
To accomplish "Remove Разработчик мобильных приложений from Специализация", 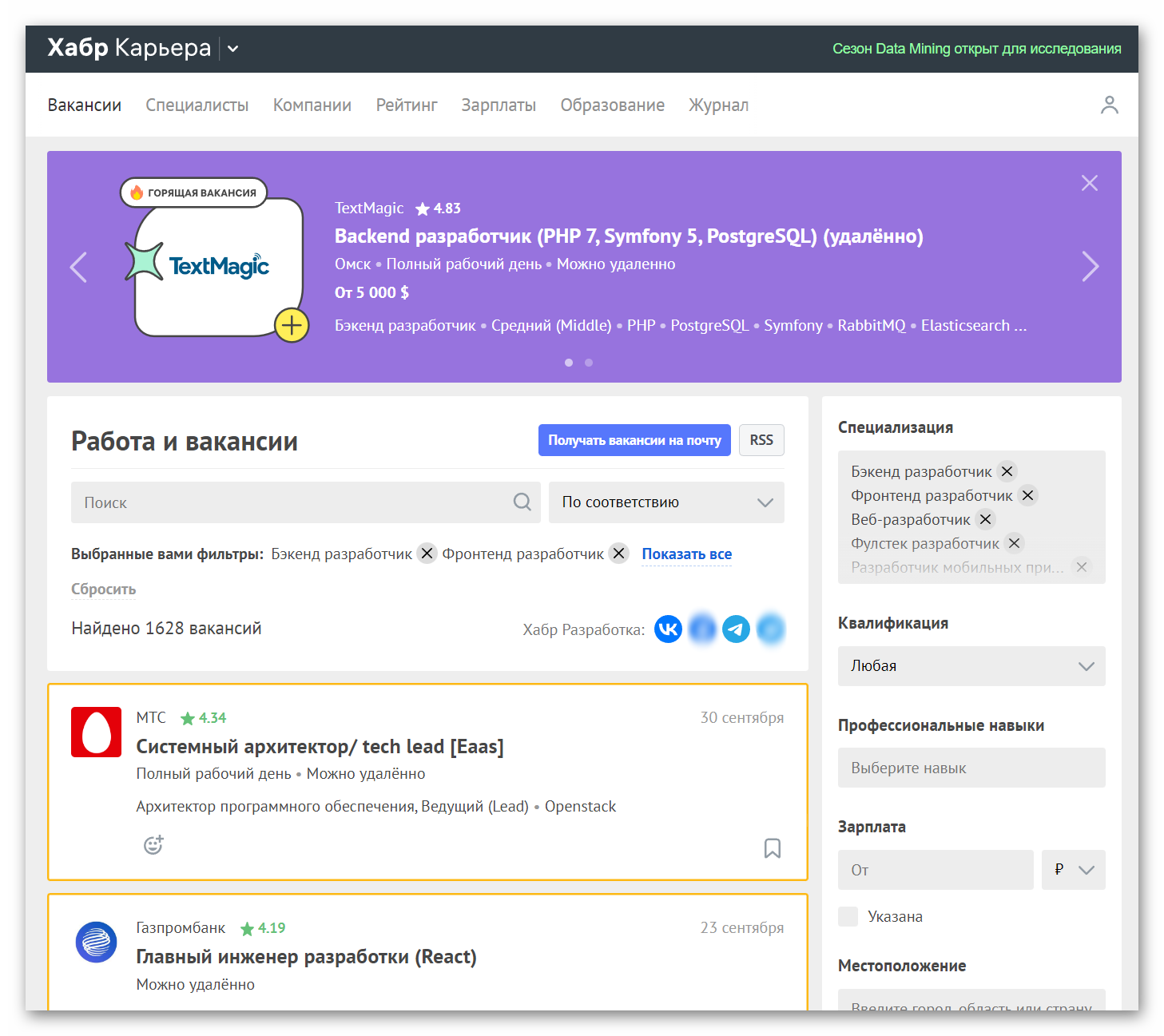I will click(1082, 567).
